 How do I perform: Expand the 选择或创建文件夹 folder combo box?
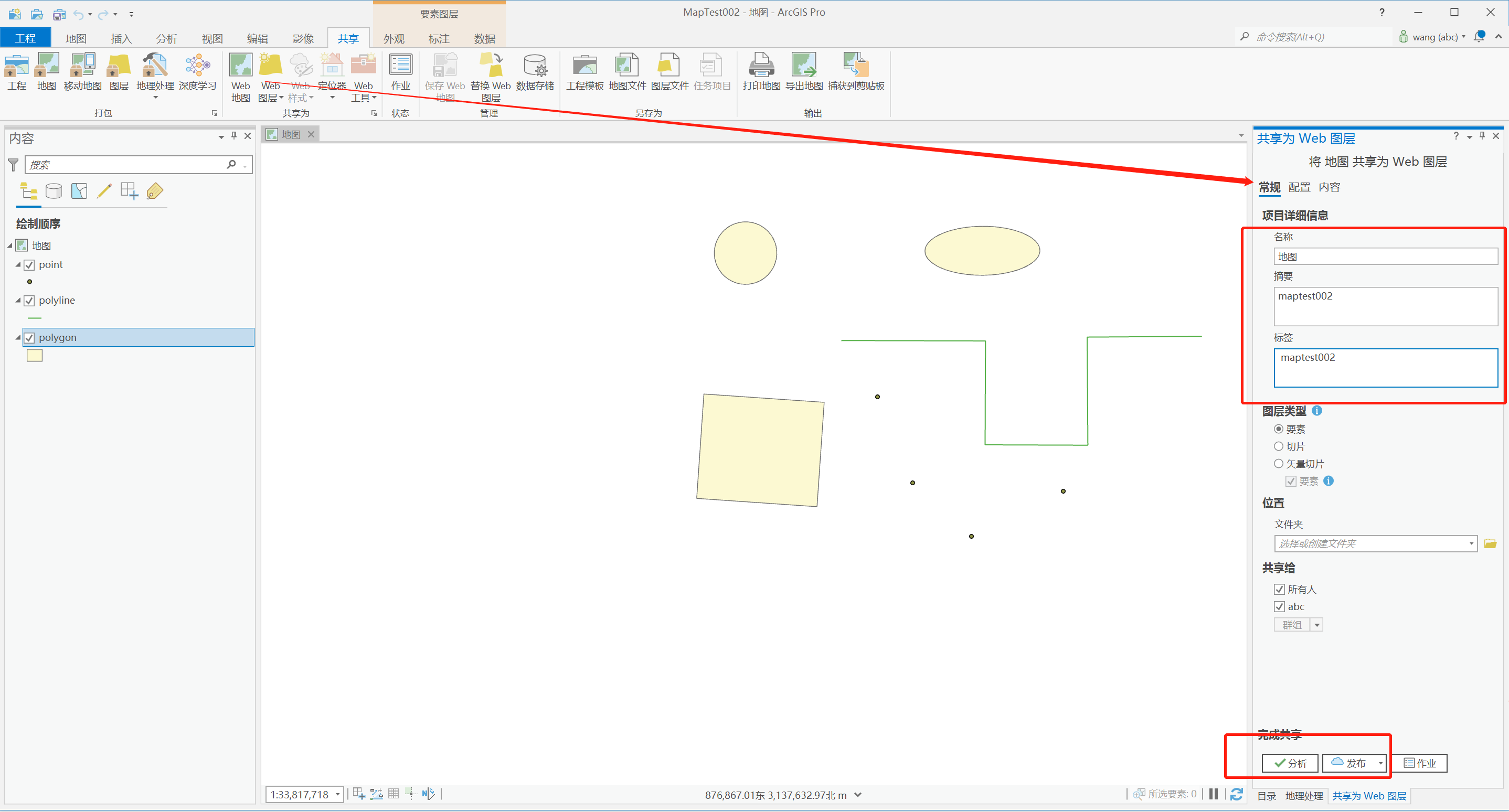pyautogui.click(x=1471, y=543)
